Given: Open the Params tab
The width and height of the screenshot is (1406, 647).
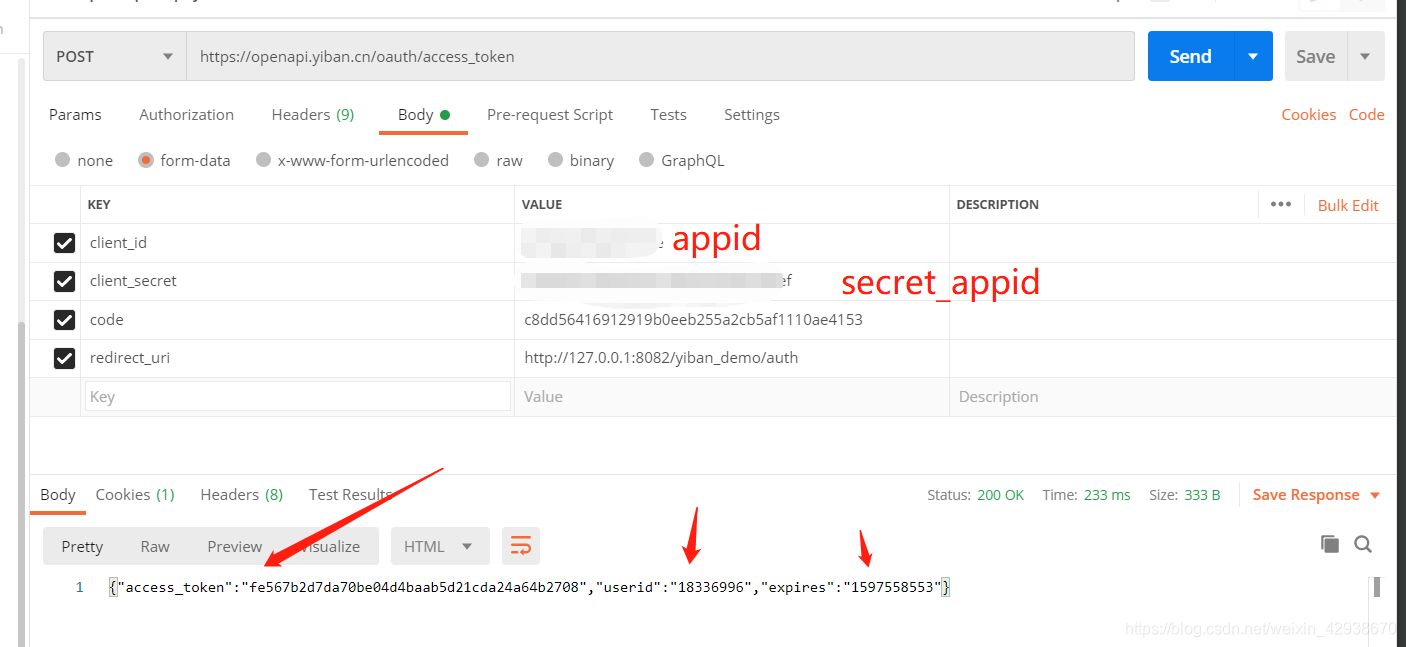Looking at the screenshot, I should pos(75,114).
